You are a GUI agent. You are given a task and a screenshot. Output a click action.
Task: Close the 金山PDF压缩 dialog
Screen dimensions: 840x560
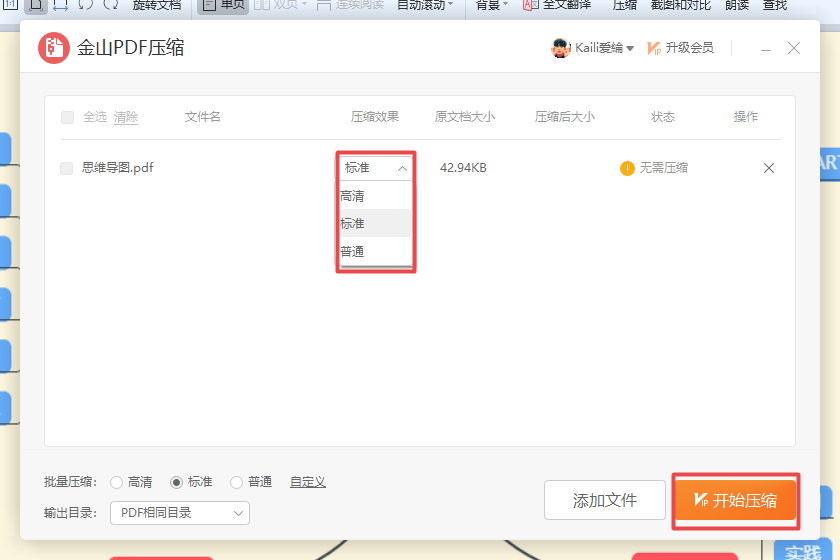pyautogui.click(x=794, y=48)
